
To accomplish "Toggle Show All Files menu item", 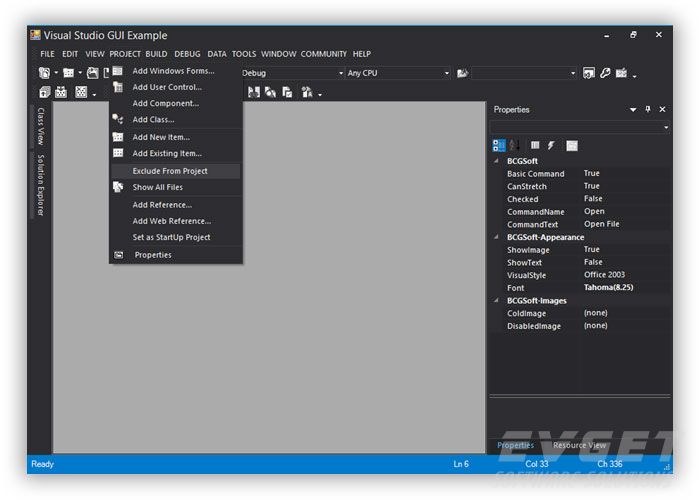I will pos(176,187).
